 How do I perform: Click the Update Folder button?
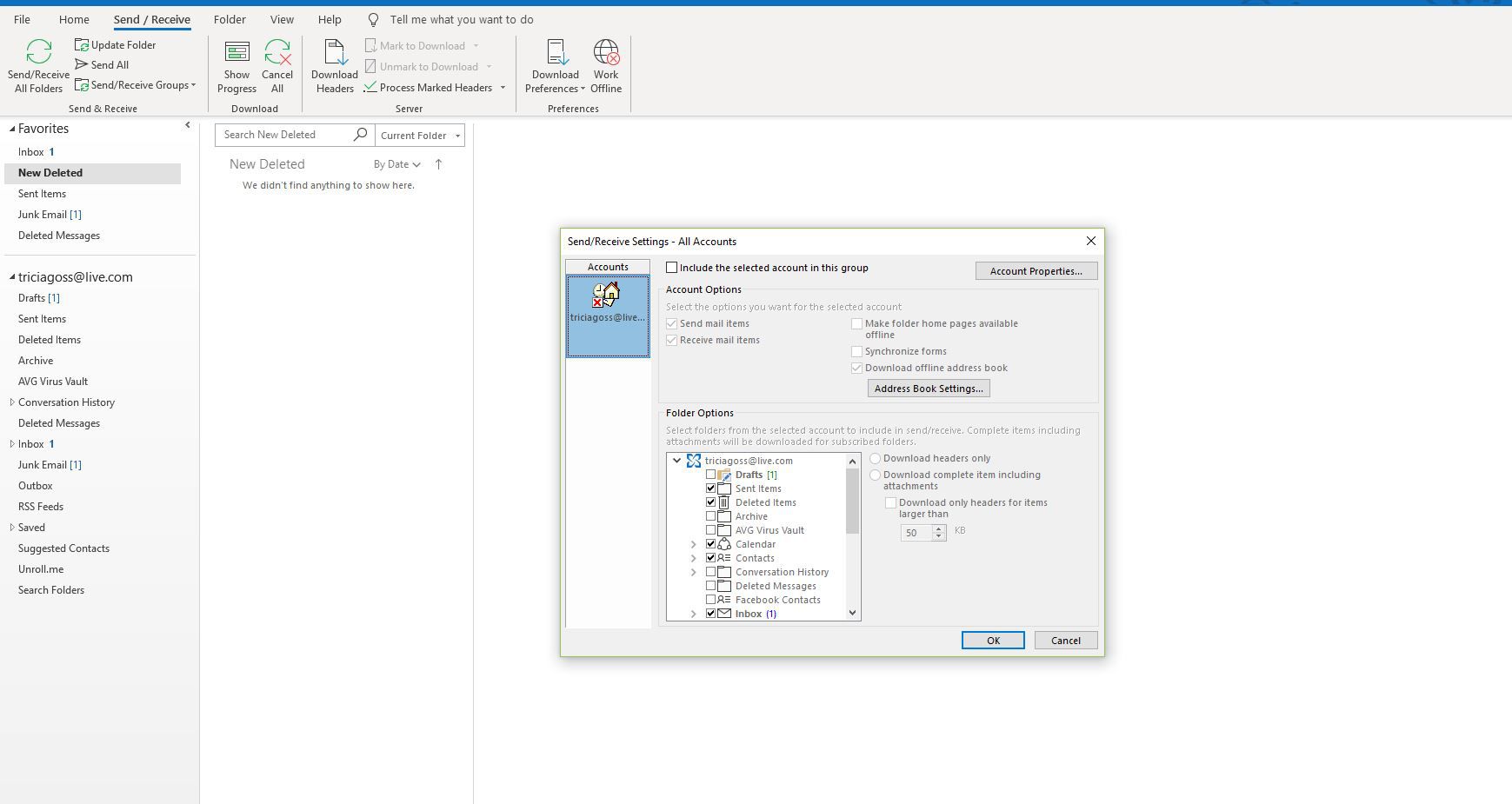coord(116,44)
